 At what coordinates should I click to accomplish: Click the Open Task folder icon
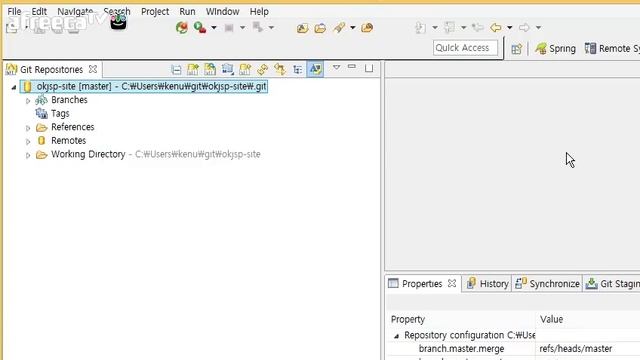pyautogui.click(x=320, y=28)
